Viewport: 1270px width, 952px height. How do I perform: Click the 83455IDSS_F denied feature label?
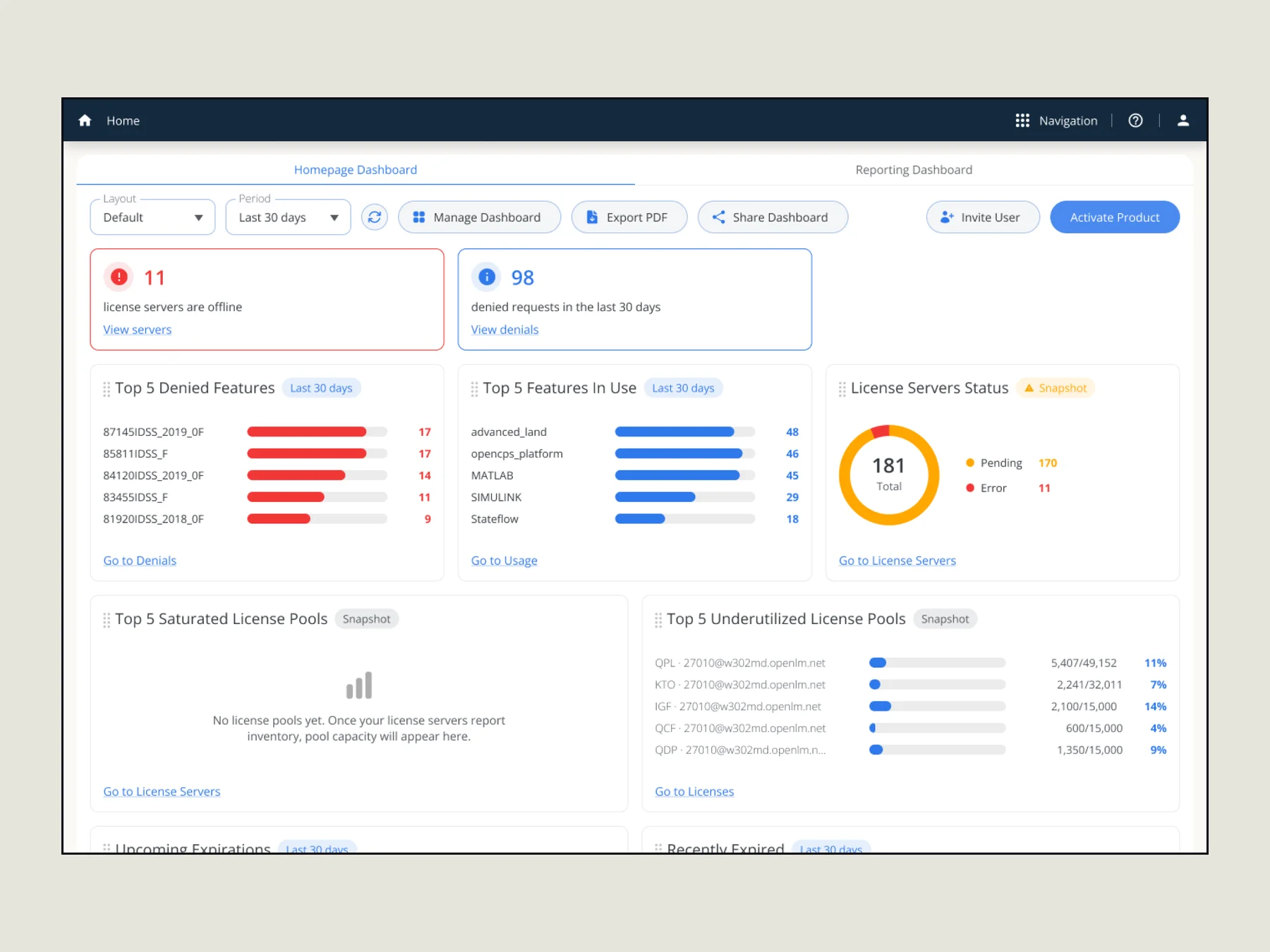coord(135,497)
